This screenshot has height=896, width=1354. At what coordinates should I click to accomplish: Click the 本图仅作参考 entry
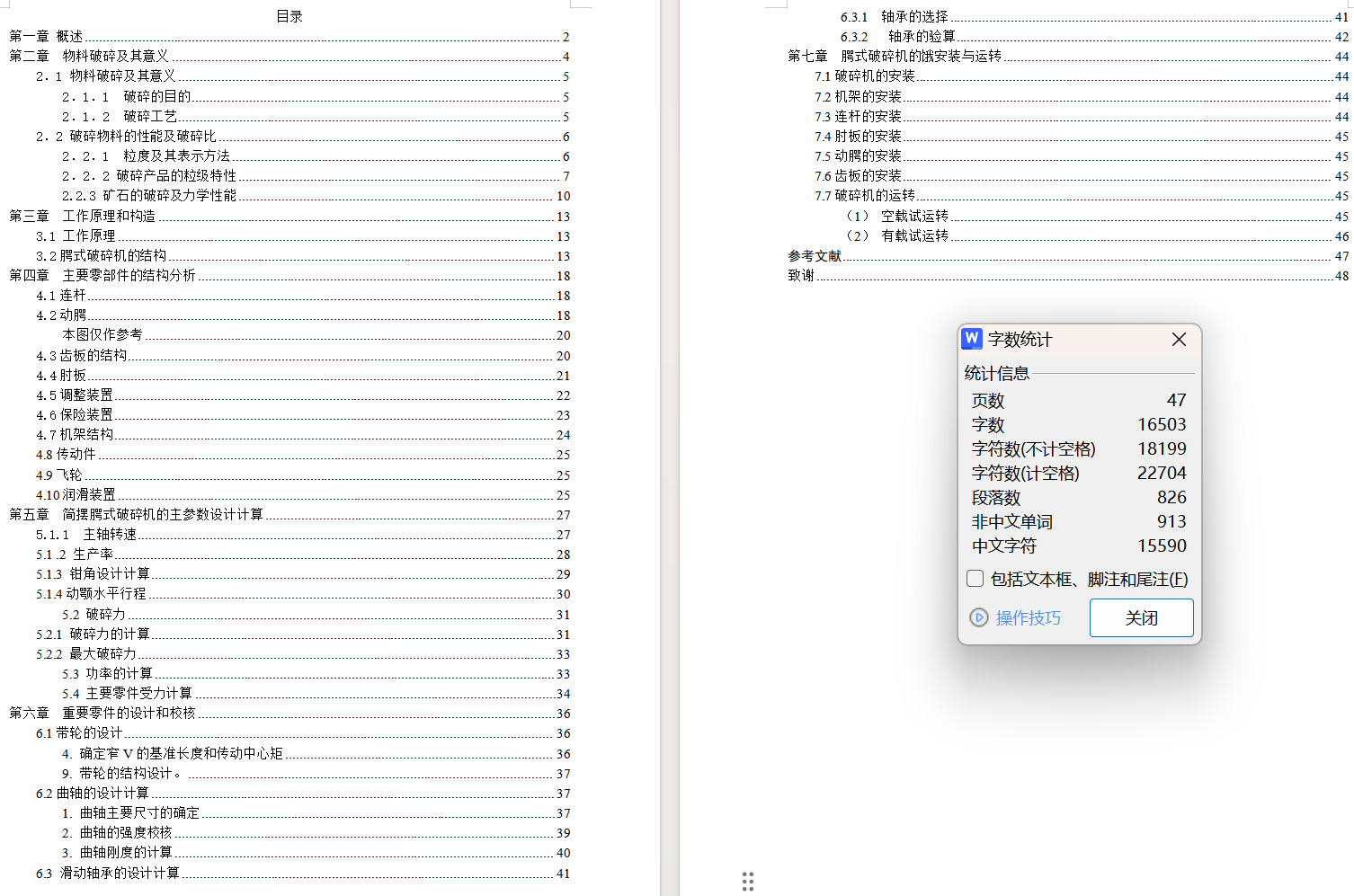pyautogui.click(x=316, y=334)
